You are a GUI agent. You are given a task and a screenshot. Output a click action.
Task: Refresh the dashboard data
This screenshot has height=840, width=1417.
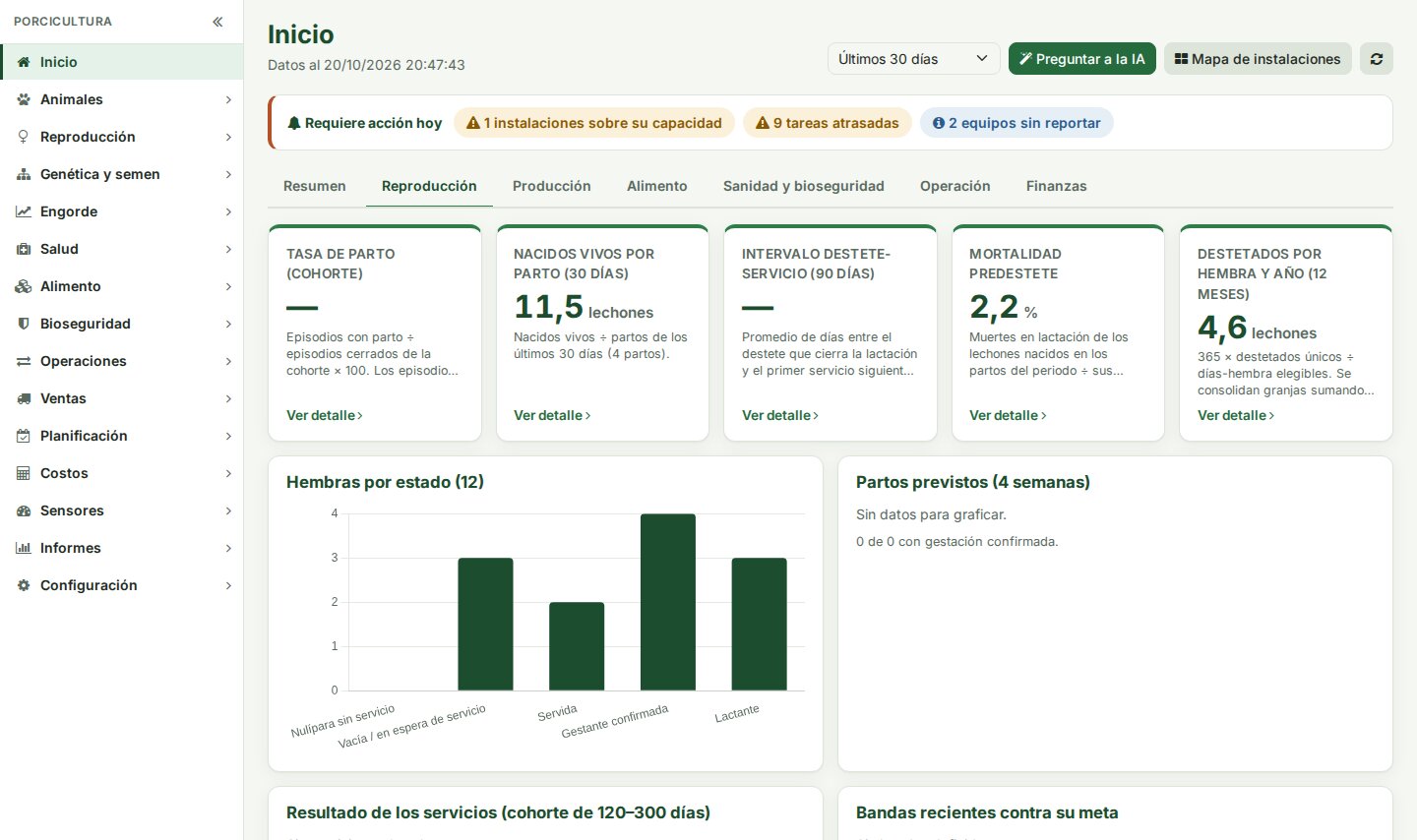[1377, 59]
